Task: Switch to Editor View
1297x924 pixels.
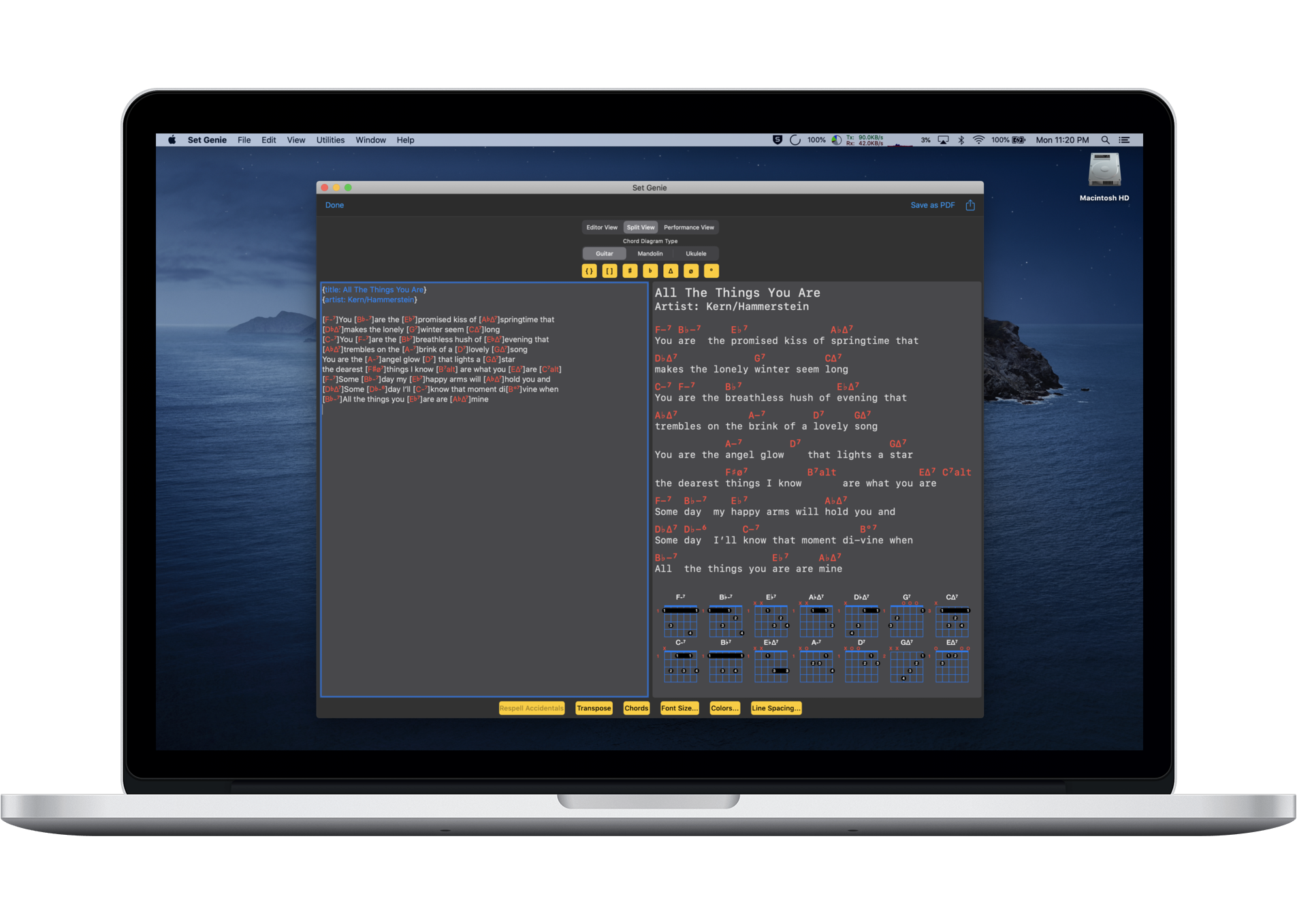Action: 602,227
